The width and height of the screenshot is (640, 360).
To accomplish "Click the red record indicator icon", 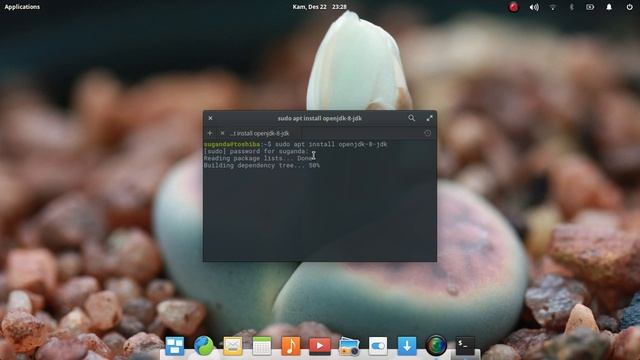I will click(513, 7).
